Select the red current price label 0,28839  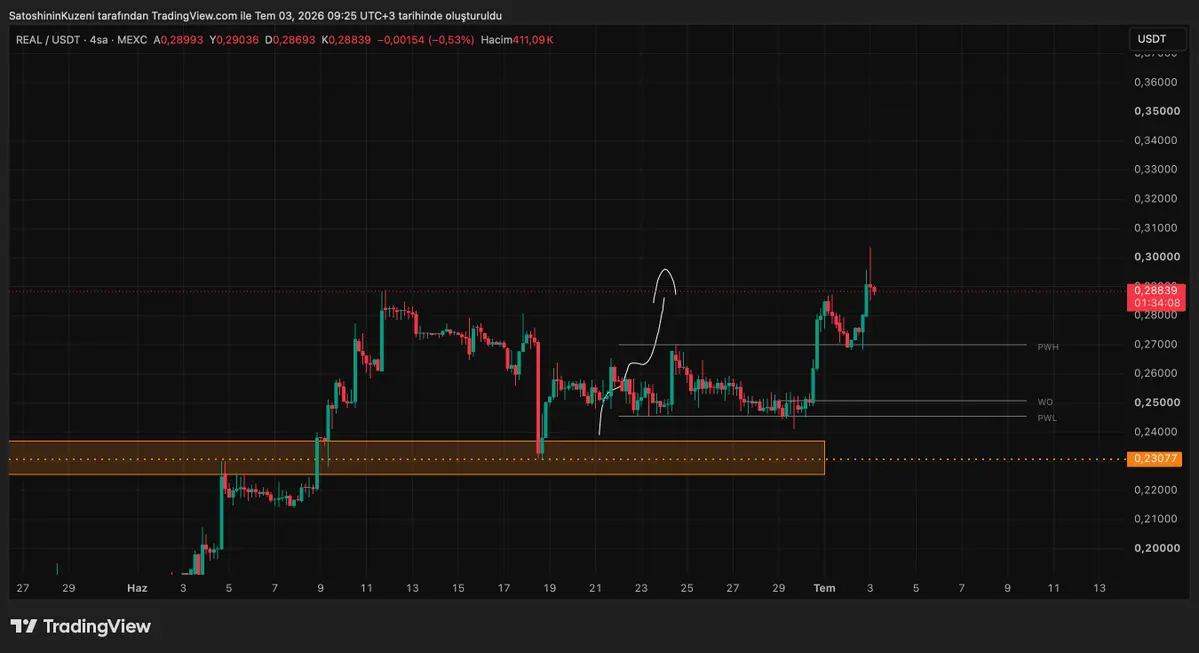1155,291
